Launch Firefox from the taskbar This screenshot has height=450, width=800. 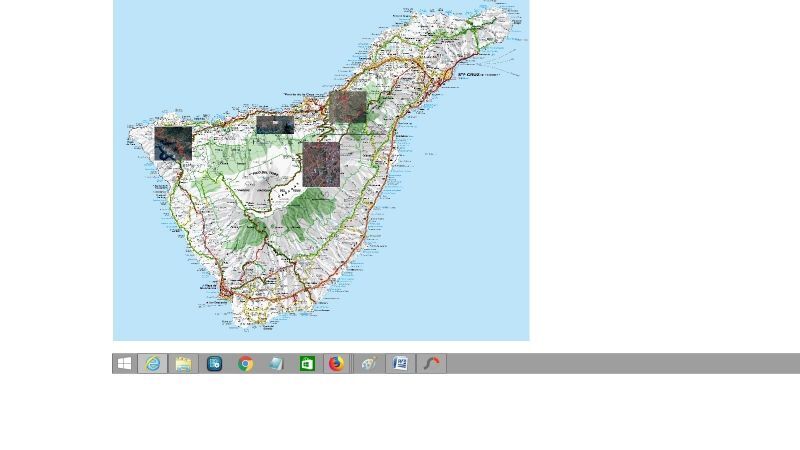337,364
